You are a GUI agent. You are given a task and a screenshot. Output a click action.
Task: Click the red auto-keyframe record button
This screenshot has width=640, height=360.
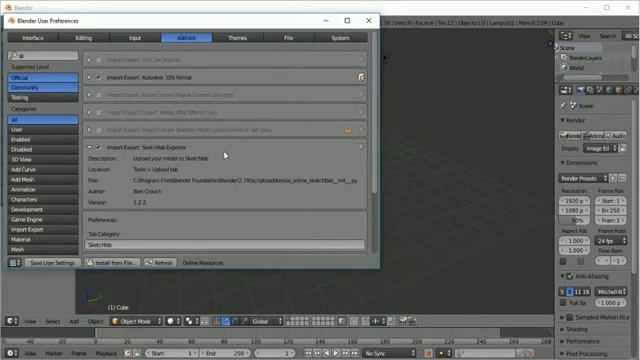click(429, 353)
